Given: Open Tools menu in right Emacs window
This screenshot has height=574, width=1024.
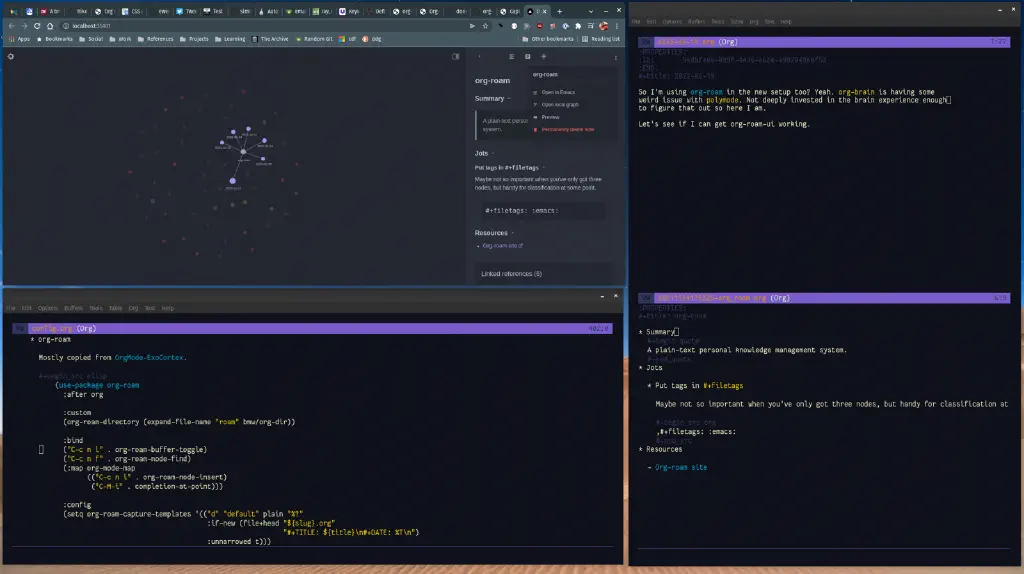Looking at the screenshot, I should click(718, 22).
